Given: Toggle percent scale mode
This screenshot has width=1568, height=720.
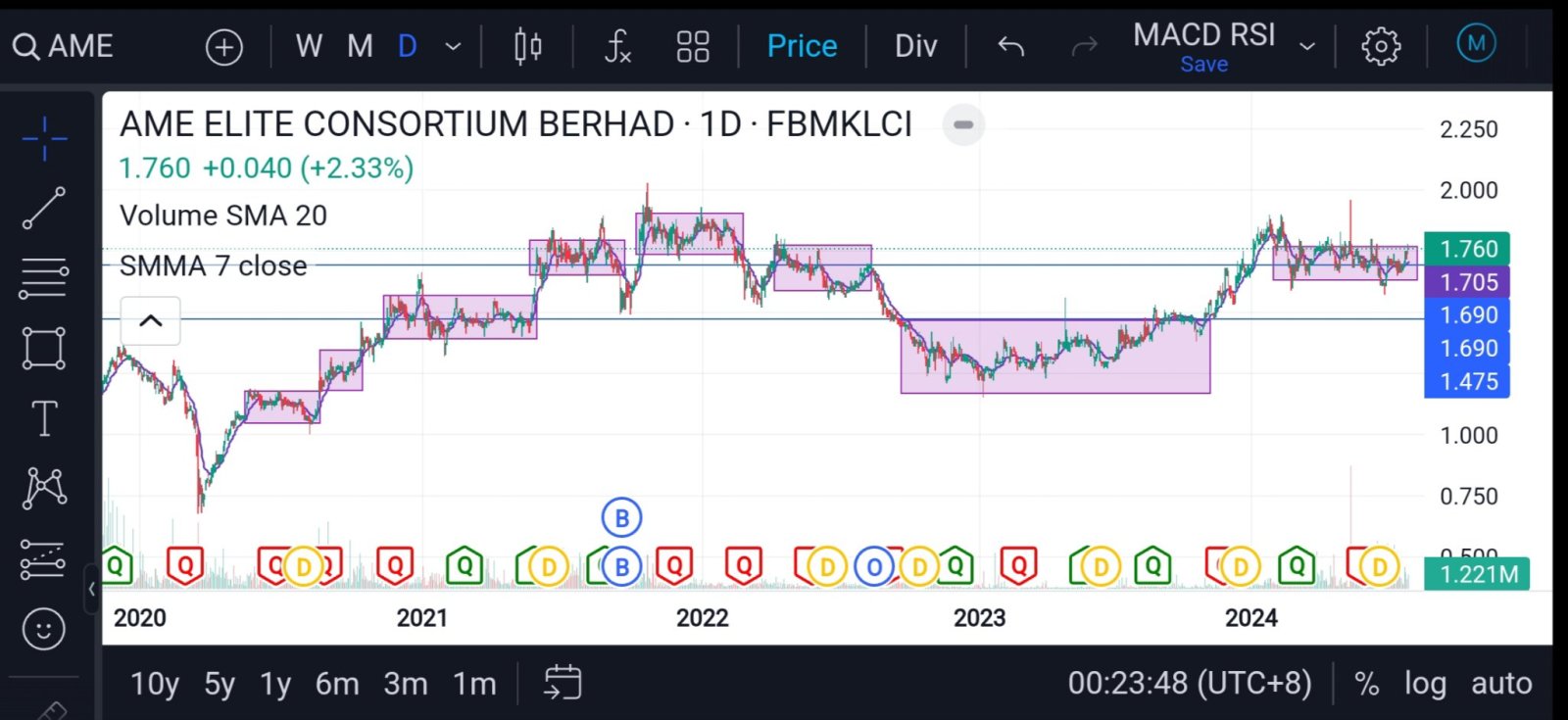Looking at the screenshot, I should click(x=1366, y=684).
